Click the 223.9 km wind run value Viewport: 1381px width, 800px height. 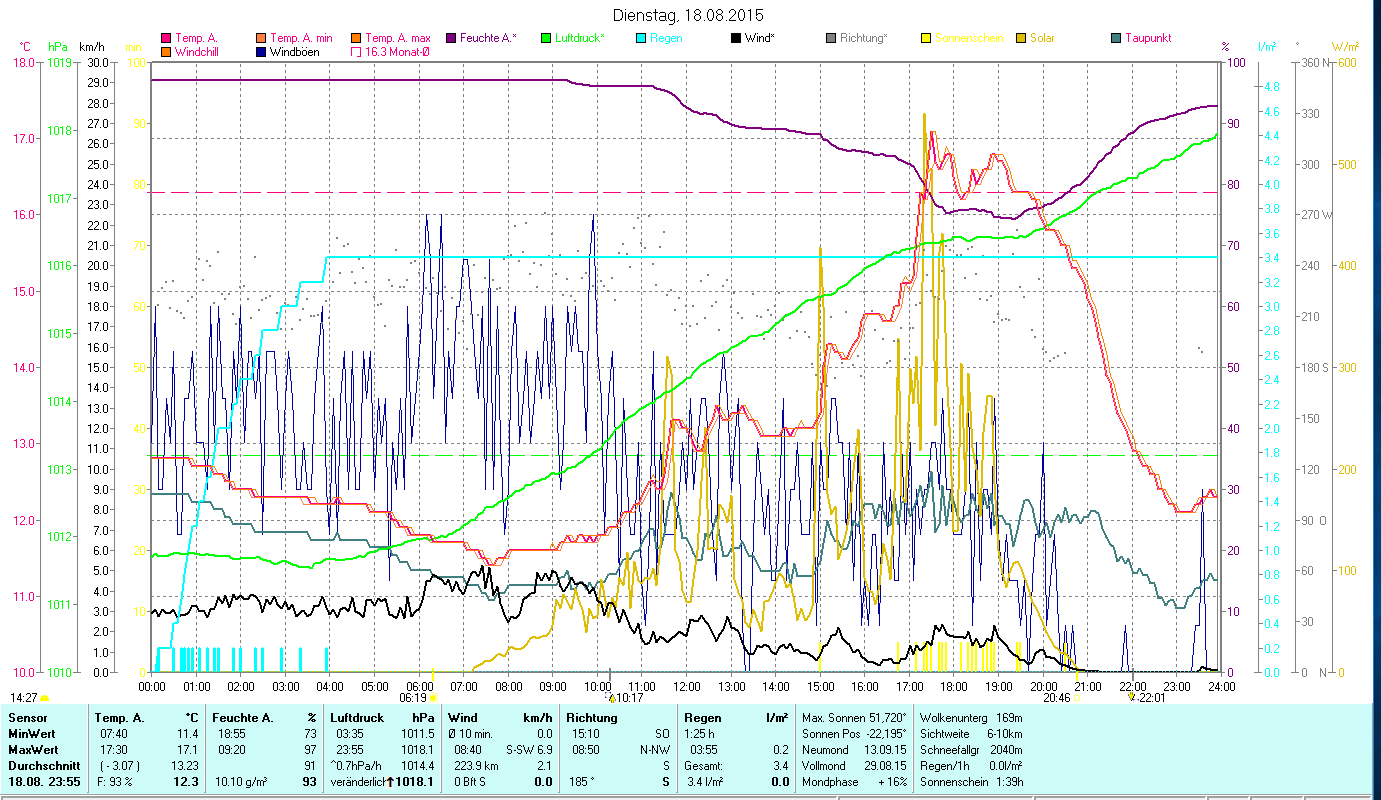478,766
